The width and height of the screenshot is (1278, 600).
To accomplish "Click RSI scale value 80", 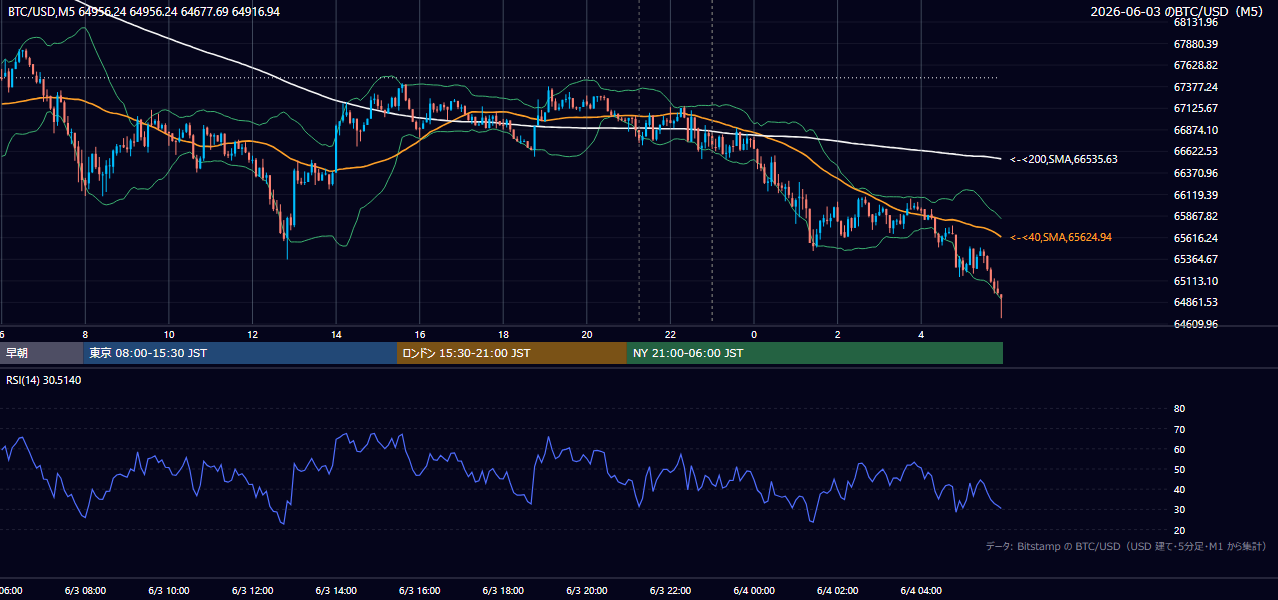I will pyautogui.click(x=1179, y=409).
